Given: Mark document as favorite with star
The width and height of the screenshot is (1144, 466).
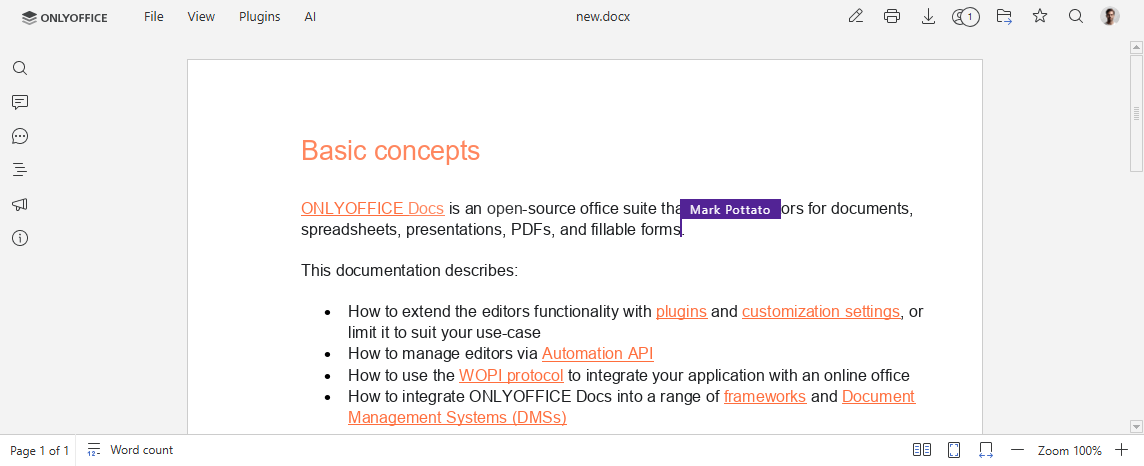Looking at the screenshot, I should tap(1040, 17).
